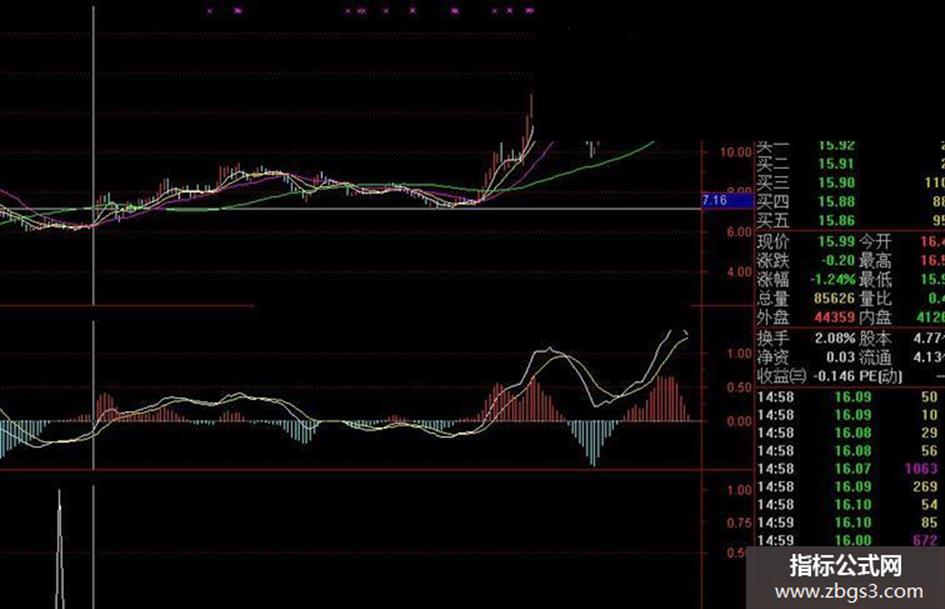Click the 现价 label
945x609 pixels.
773,242
